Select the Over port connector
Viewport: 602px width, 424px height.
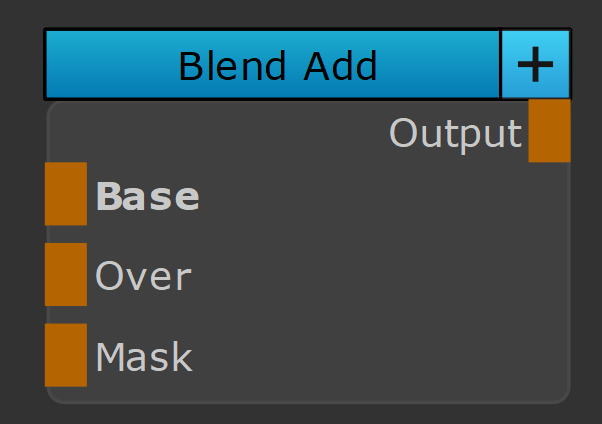[x=66, y=274]
